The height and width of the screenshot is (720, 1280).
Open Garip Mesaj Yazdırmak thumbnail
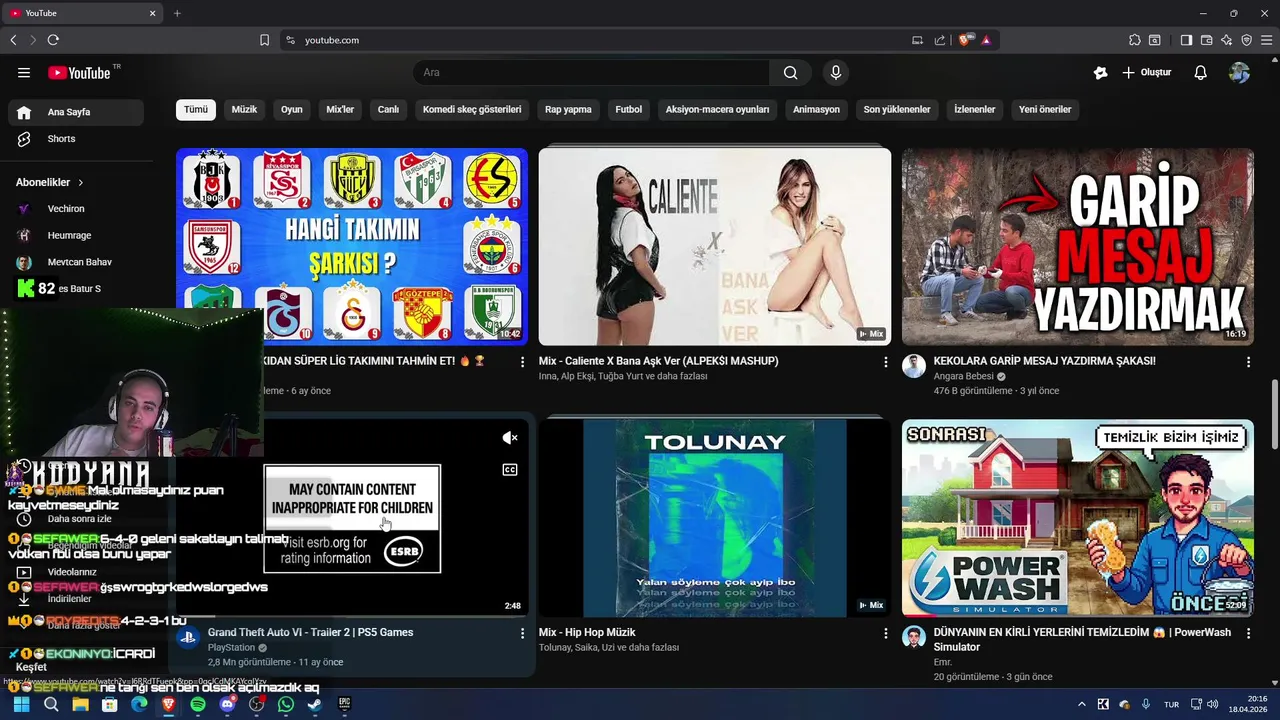[x=1078, y=247]
